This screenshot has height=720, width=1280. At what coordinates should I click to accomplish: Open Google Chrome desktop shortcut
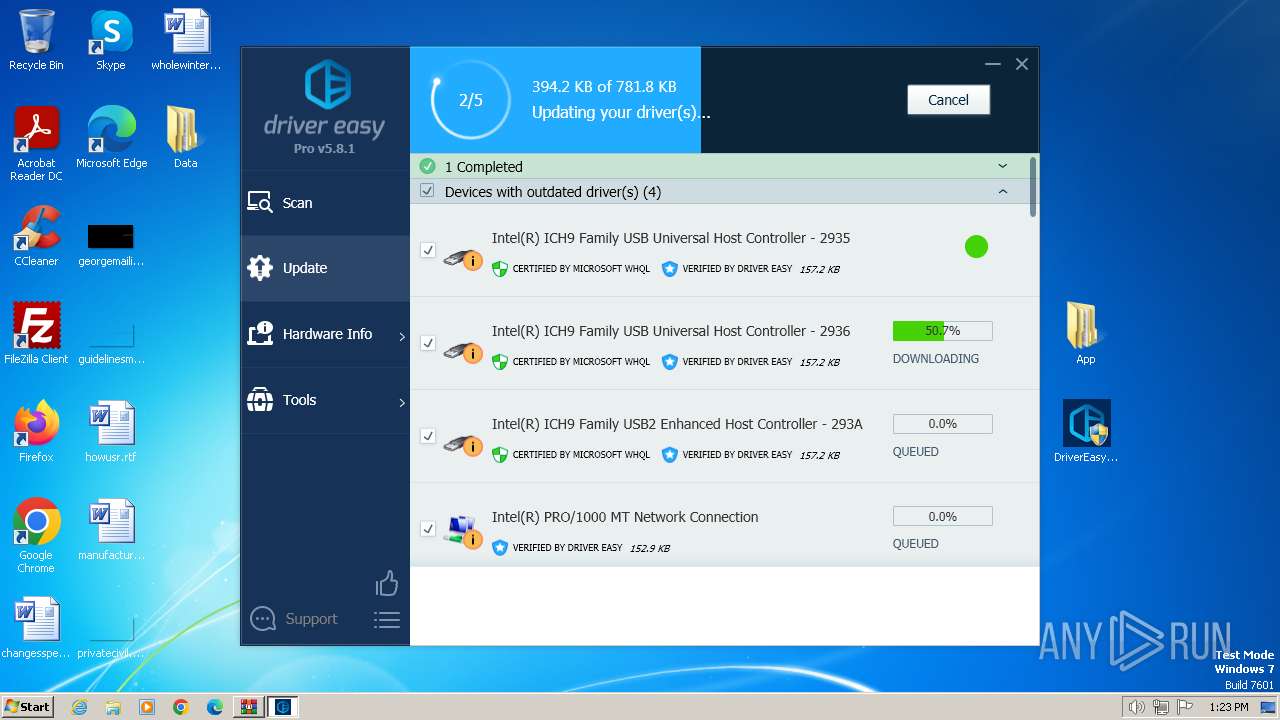[36, 536]
